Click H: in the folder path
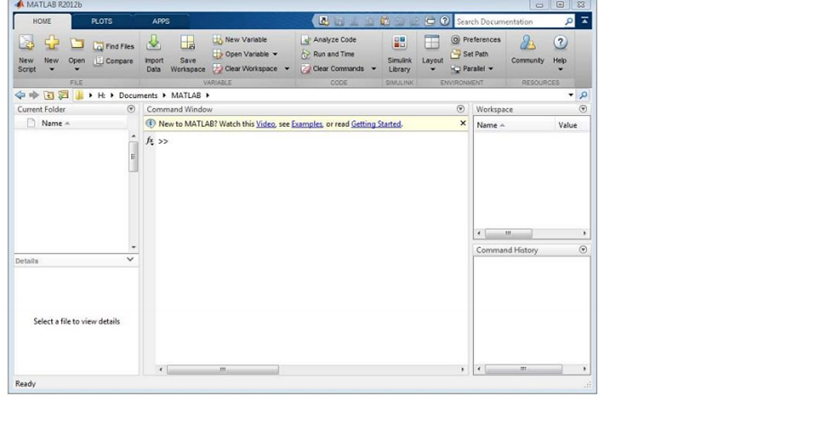 101,96
